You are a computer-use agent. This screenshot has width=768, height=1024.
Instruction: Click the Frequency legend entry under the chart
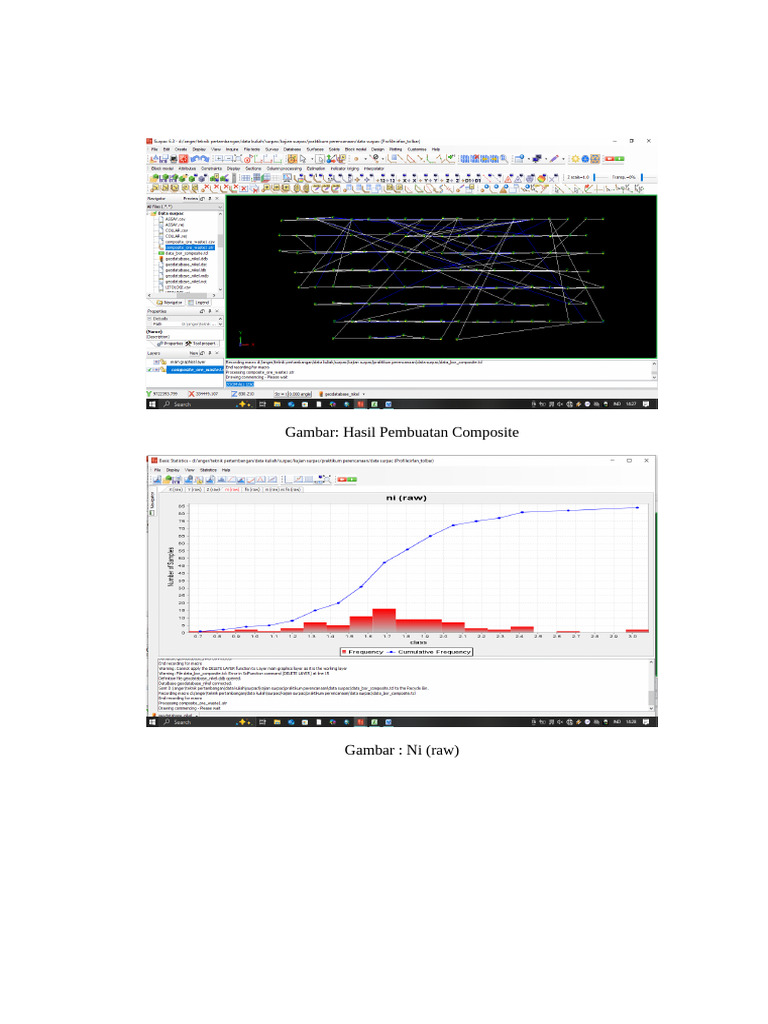(362, 652)
